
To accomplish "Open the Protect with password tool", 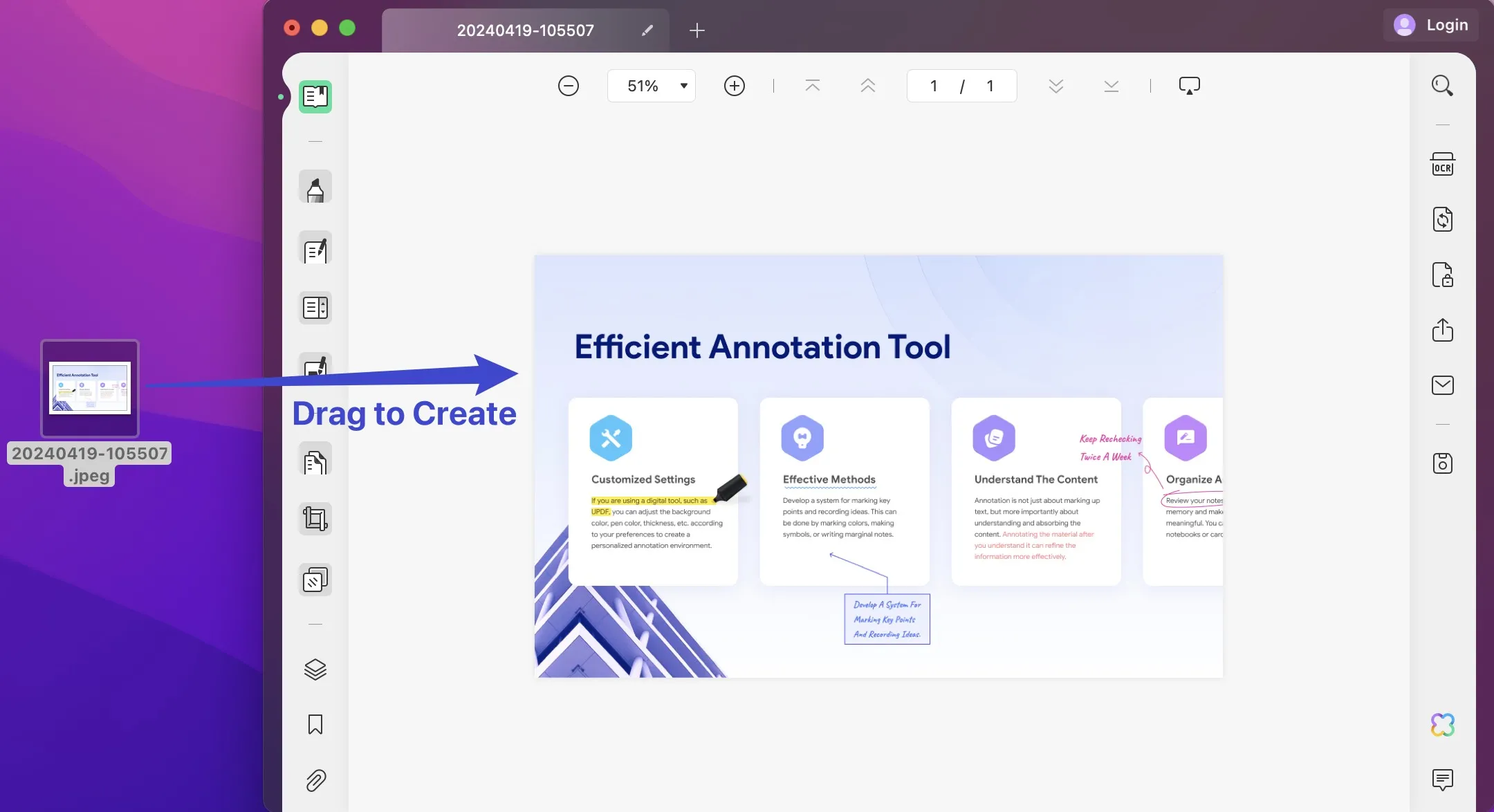I will [x=1442, y=275].
